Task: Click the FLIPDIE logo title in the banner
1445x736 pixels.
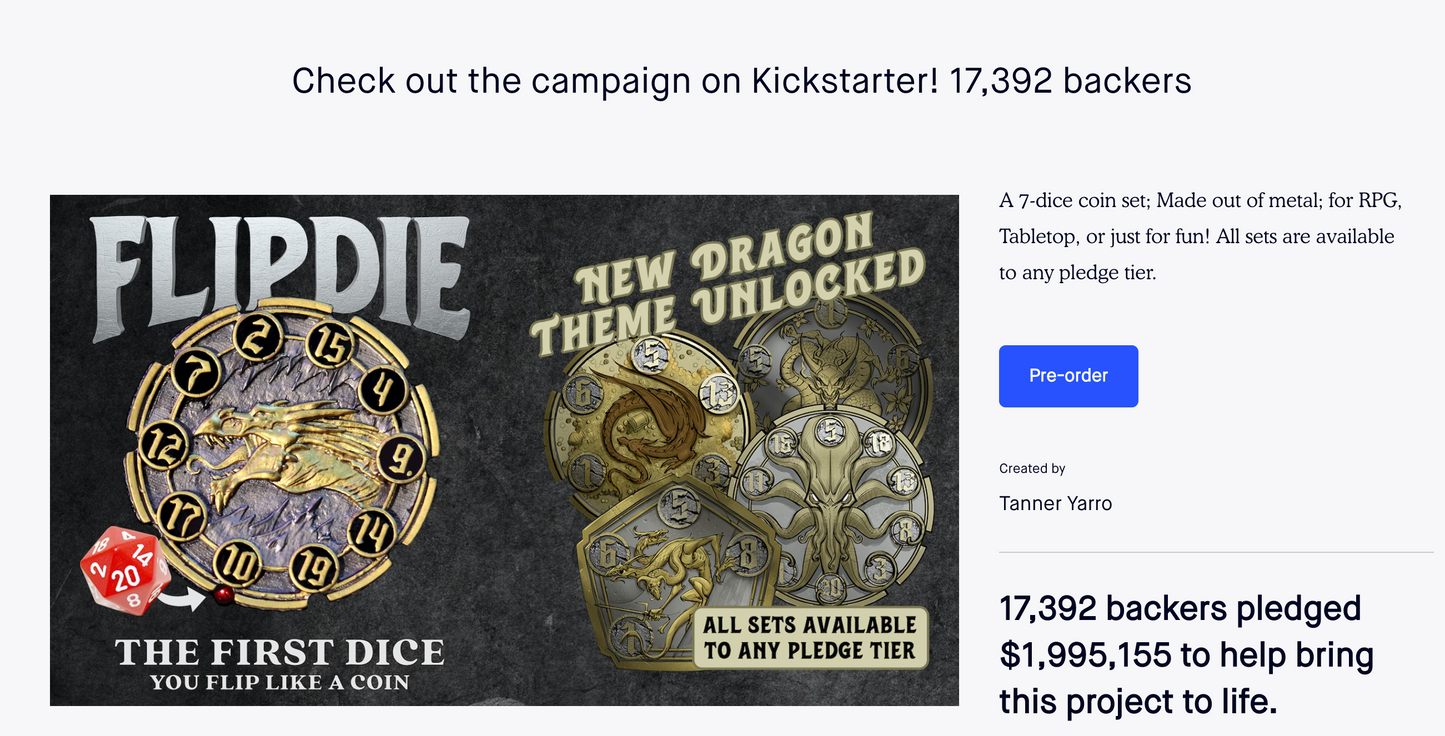Action: 279,264
